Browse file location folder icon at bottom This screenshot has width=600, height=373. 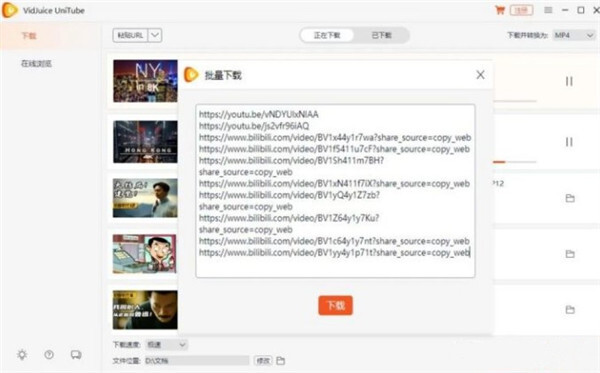(x=280, y=360)
